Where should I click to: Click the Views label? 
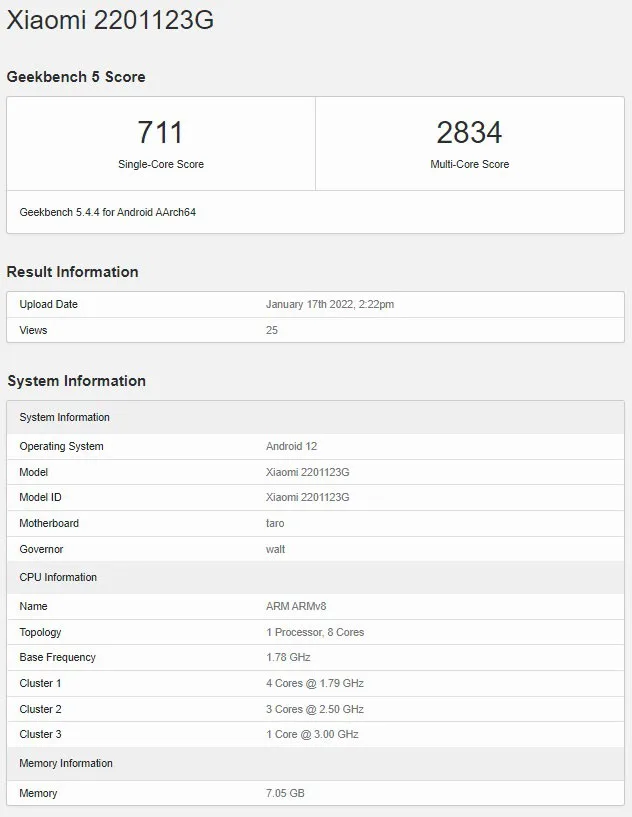pyautogui.click(x=33, y=330)
